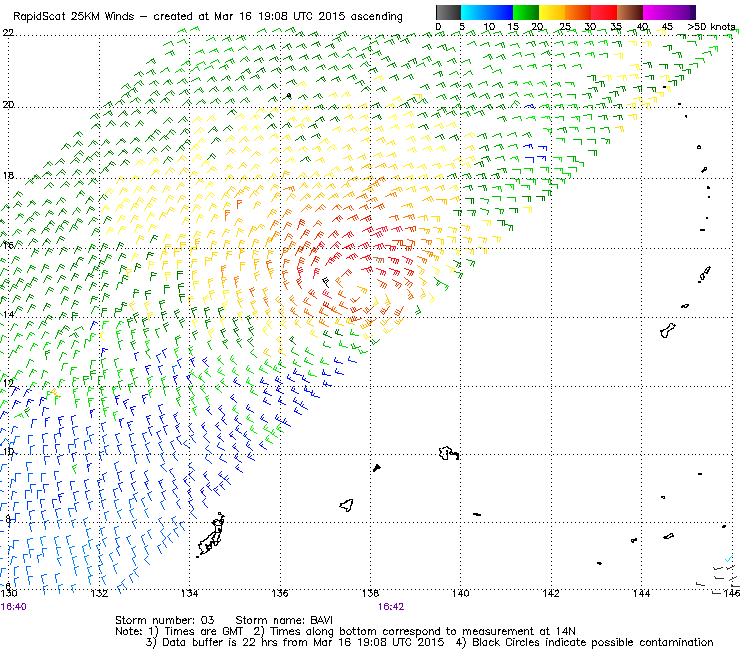Click the green 15-20 knots legend swatch
The height and width of the screenshot is (650, 740).
click(526, 12)
